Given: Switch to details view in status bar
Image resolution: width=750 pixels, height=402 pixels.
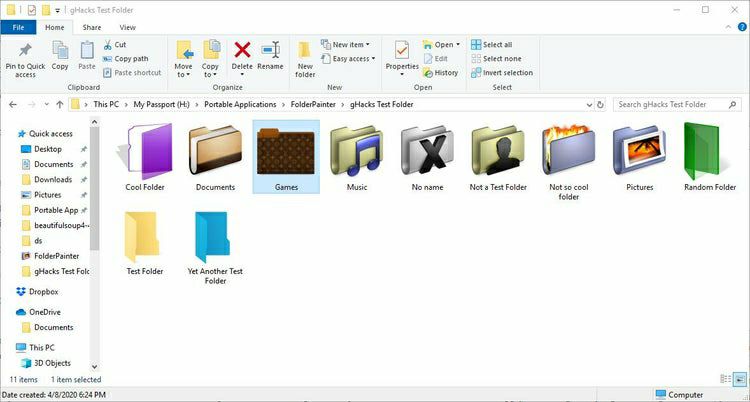Looking at the screenshot, I should (x=726, y=379).
